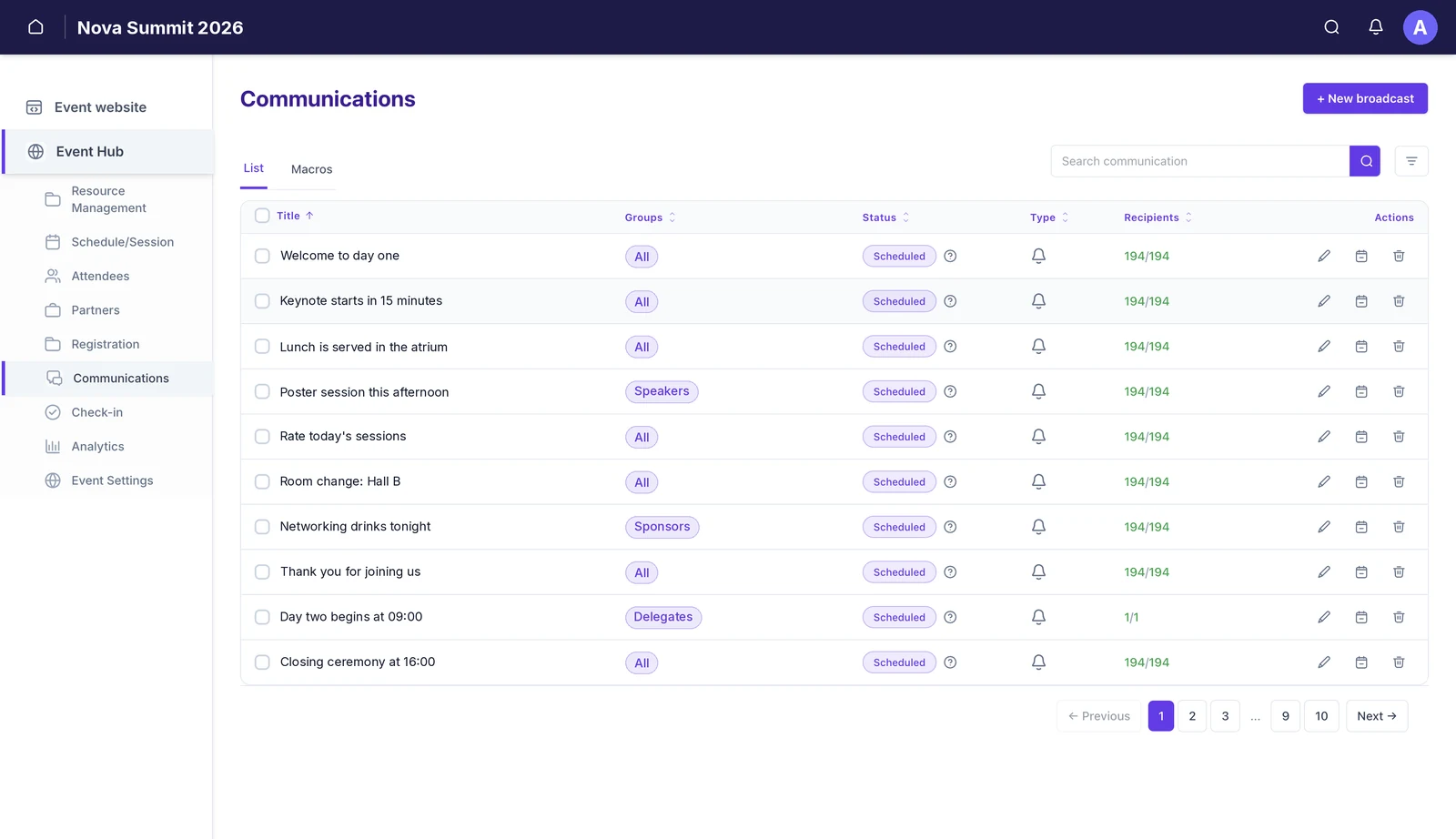Sort the table by Title column
The width and height of the screenshot is (1456, 839).
click(x=295, y=216)
